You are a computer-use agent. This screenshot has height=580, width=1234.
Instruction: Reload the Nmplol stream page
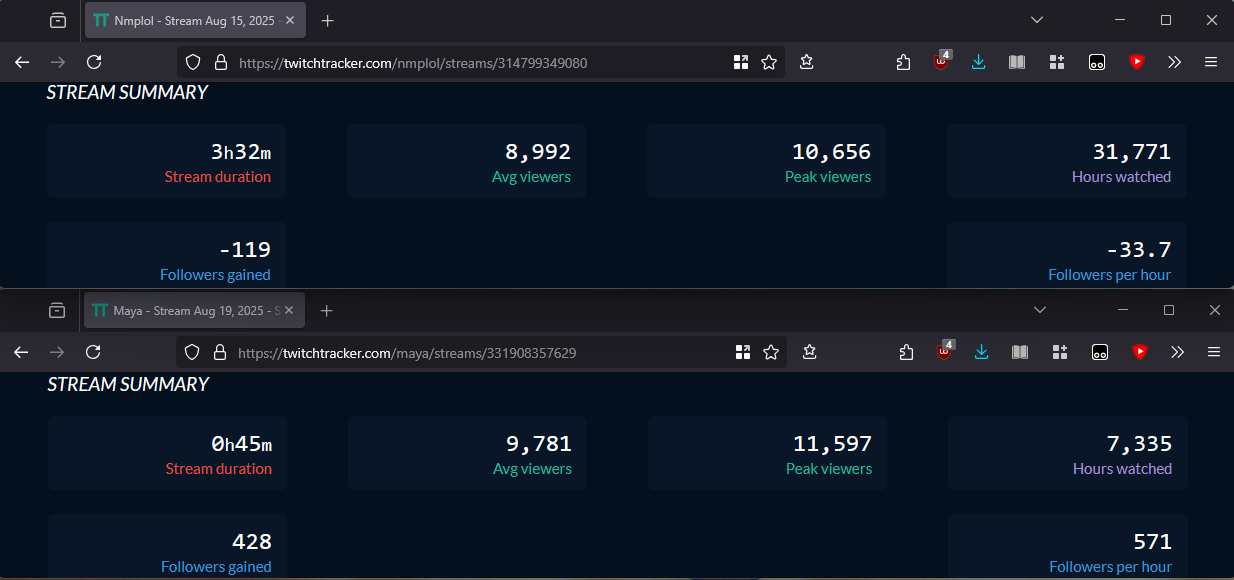pos(94,62)
